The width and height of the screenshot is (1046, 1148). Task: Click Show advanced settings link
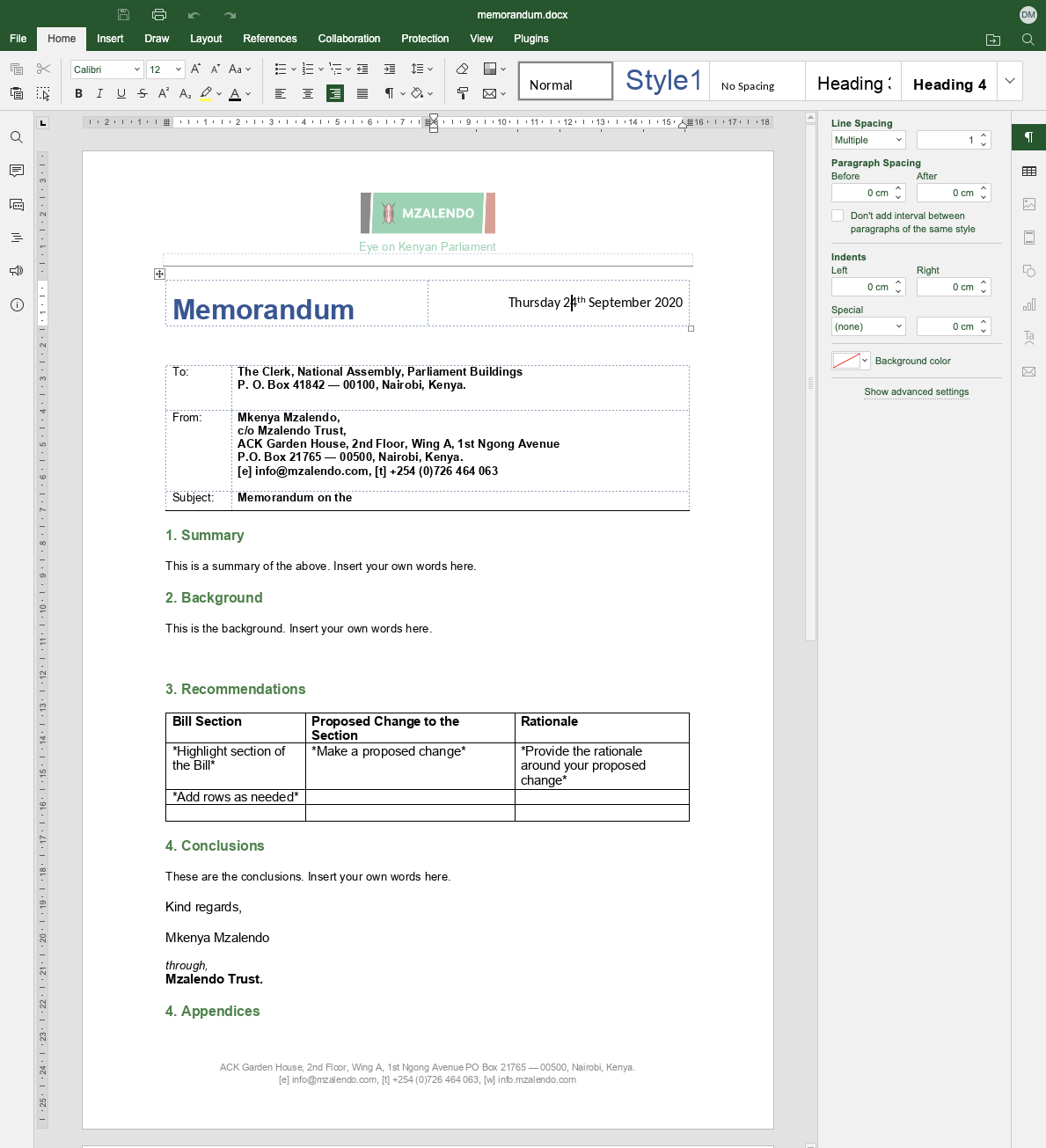click(916, 392)
